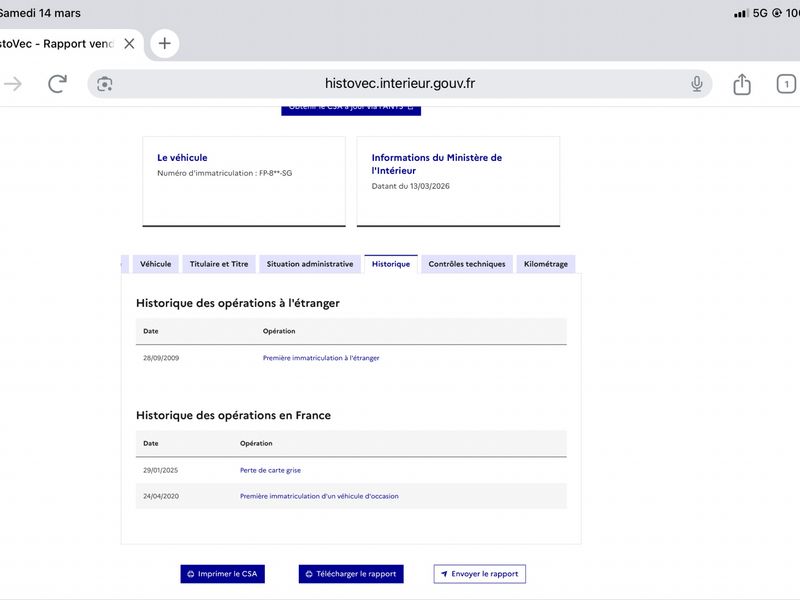Open the share sheet icon
800x600 pixels.
tap(742, 84)
